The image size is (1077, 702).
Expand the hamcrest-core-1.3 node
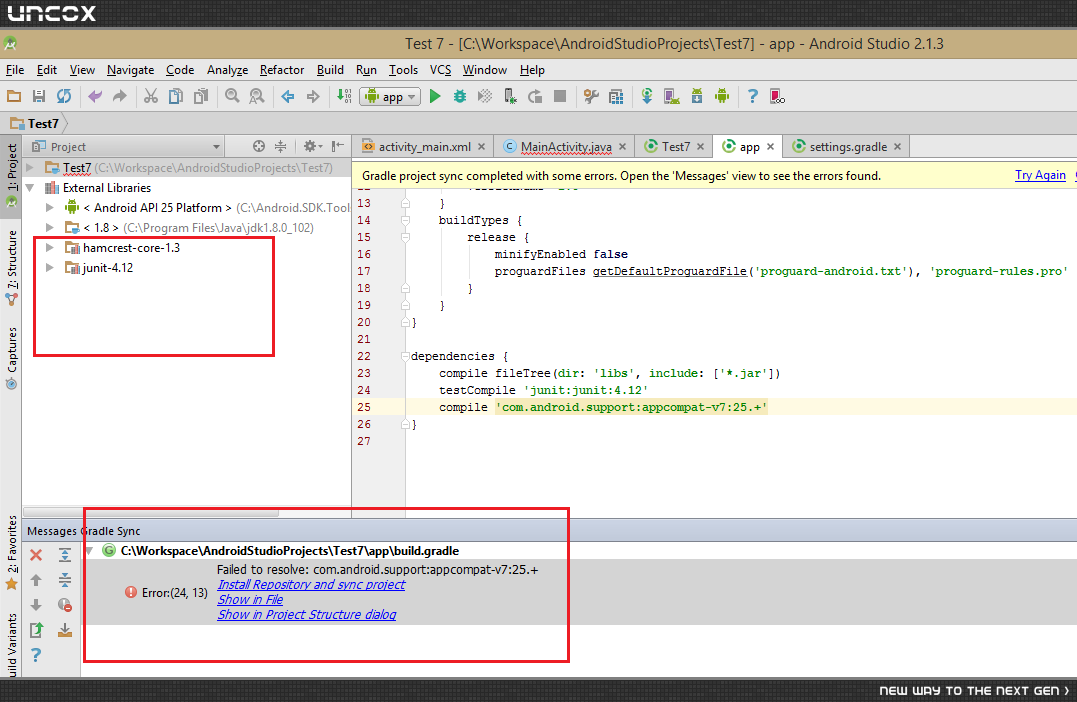point(50,247)
